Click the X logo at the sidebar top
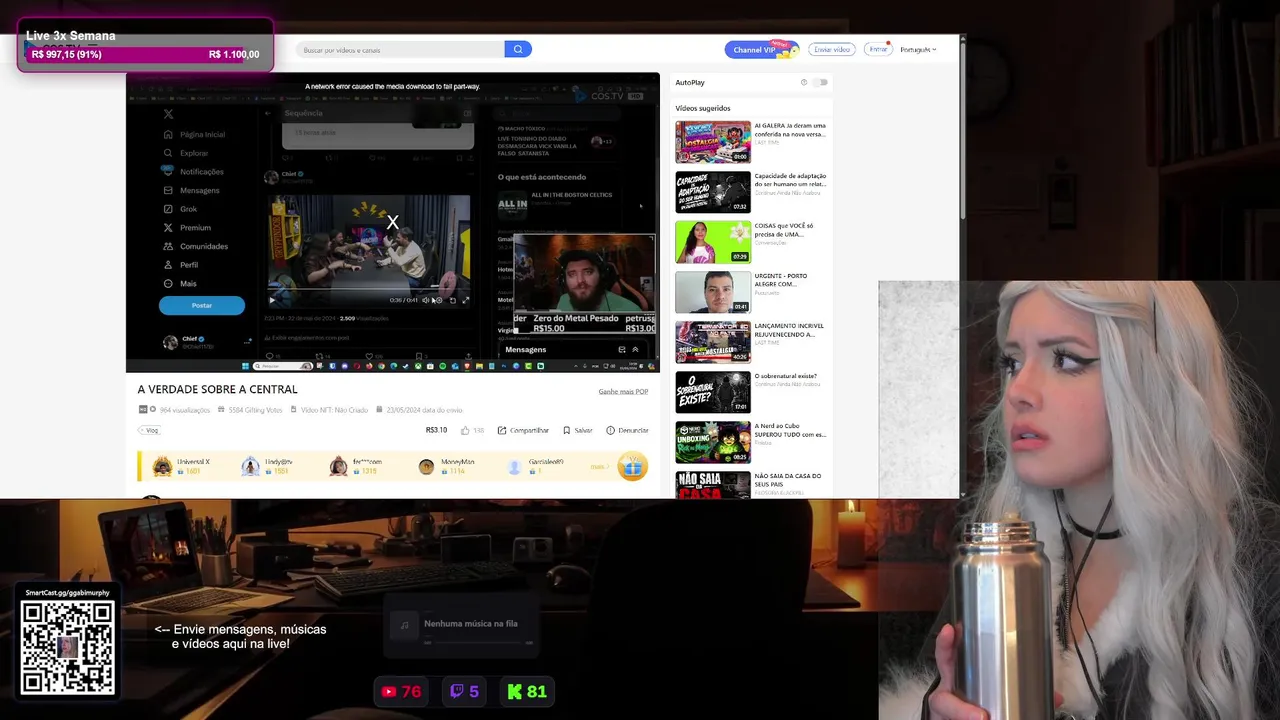The height and width of the screenshot is (720, 1280). pos(168,114)
